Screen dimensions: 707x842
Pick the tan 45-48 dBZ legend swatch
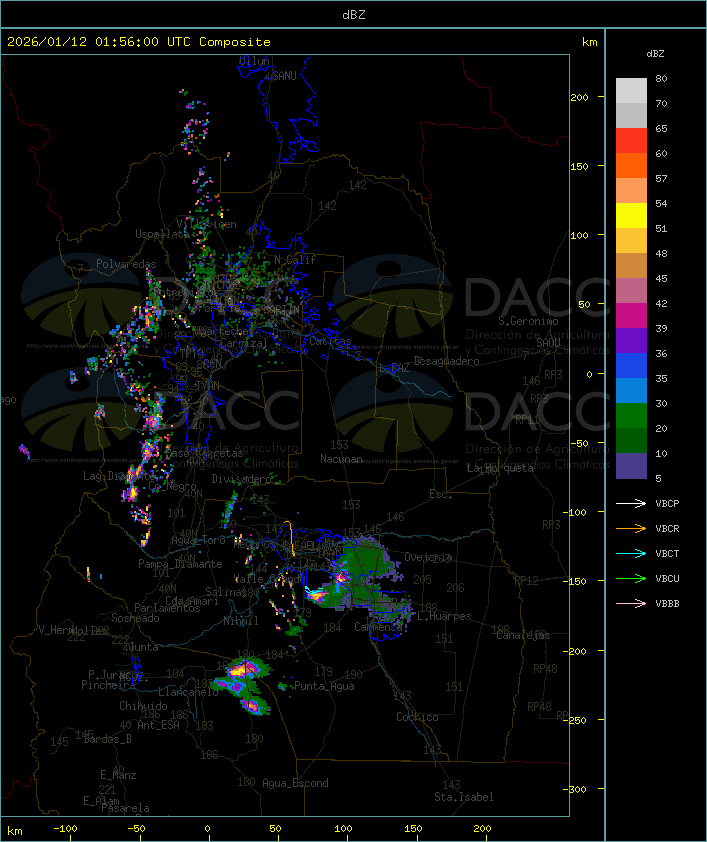coord(631,266)
